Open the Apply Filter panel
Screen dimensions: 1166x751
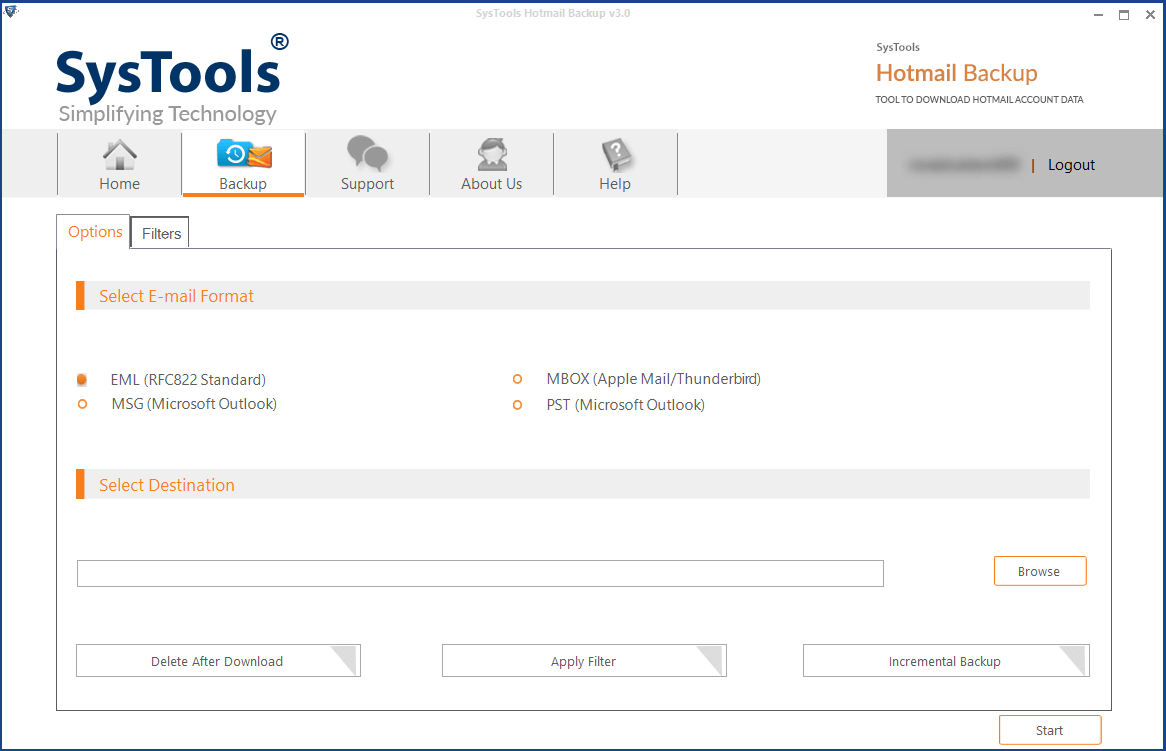[584, 660]
